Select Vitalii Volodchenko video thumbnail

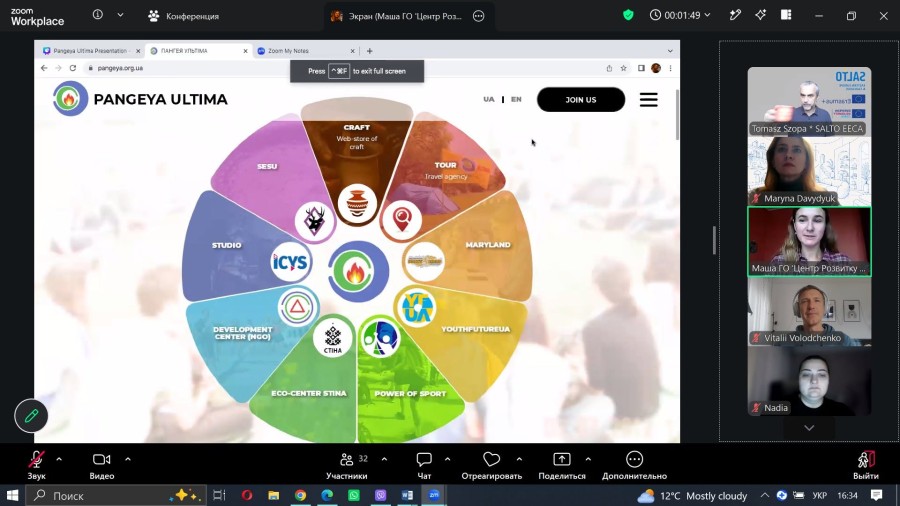809,312
